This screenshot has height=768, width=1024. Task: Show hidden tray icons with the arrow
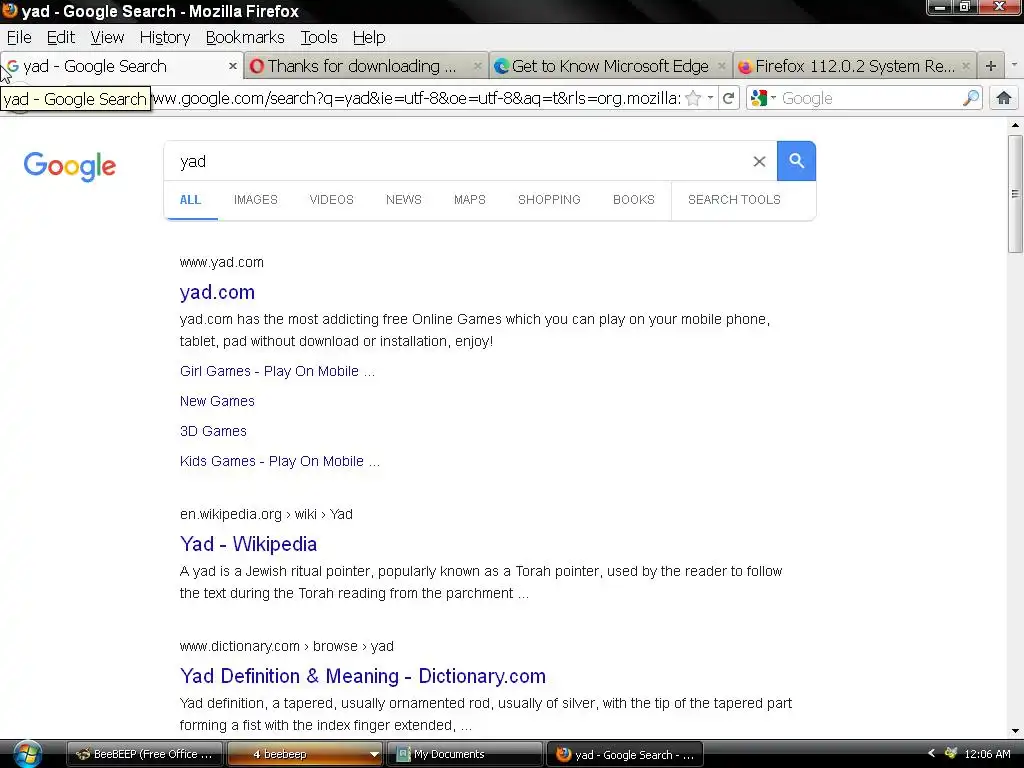[x=931, y=754]
